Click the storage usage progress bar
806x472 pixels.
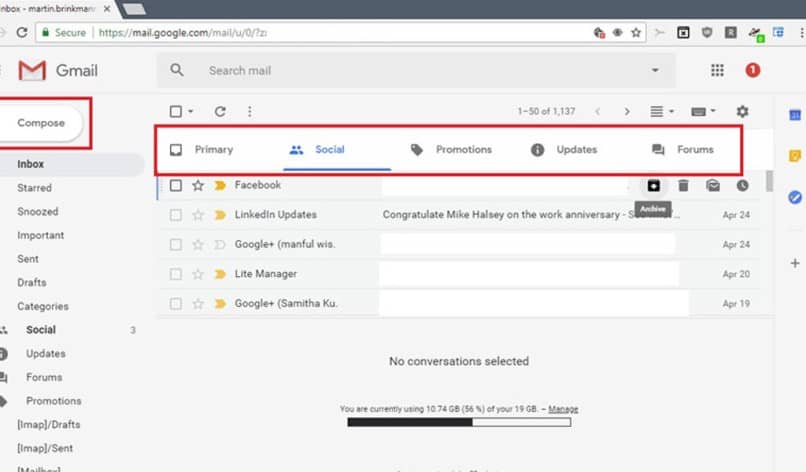459,422
